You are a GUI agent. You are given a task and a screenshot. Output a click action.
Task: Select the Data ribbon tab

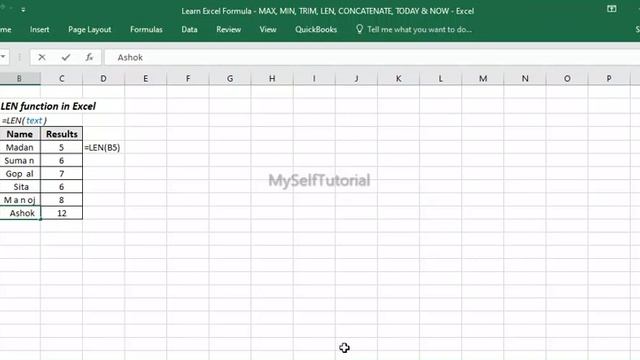pos(189,29)
